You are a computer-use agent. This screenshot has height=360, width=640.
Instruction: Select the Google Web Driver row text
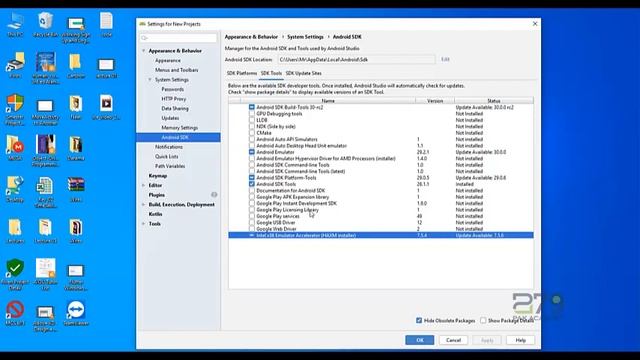276,229
